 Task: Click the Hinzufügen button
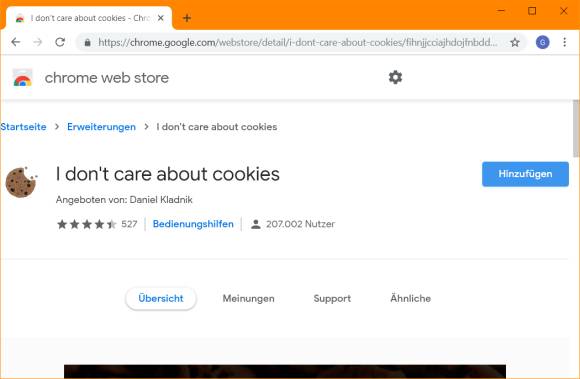coord(525,174)
